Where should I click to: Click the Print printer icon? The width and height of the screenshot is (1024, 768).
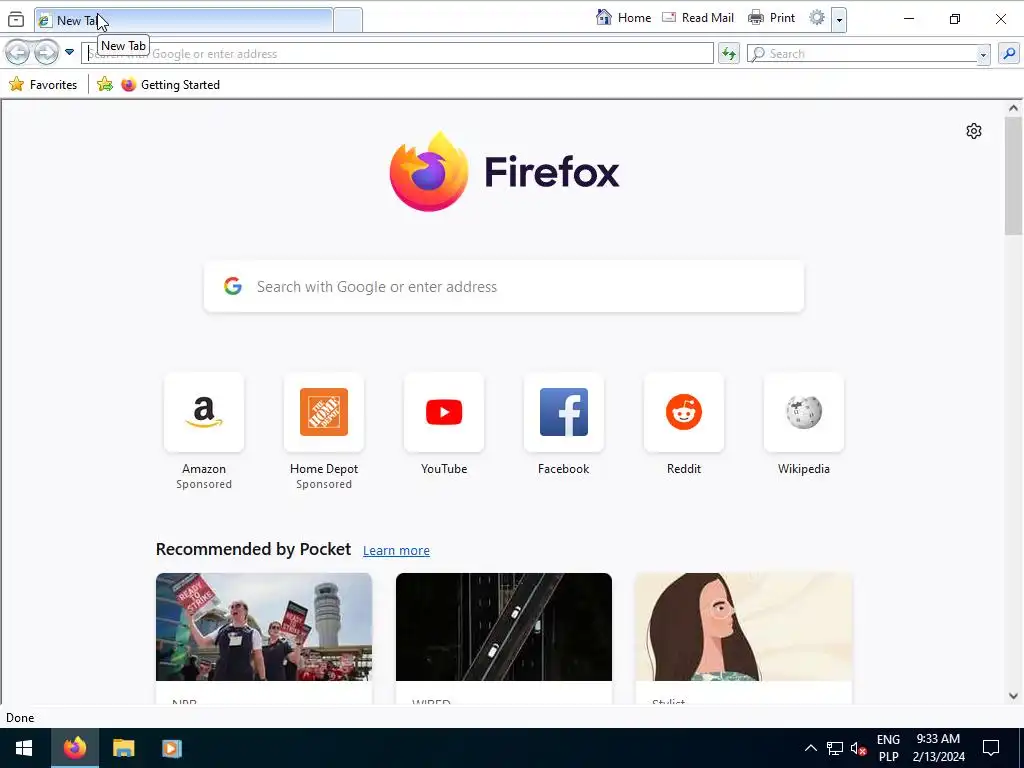point(756,18)
